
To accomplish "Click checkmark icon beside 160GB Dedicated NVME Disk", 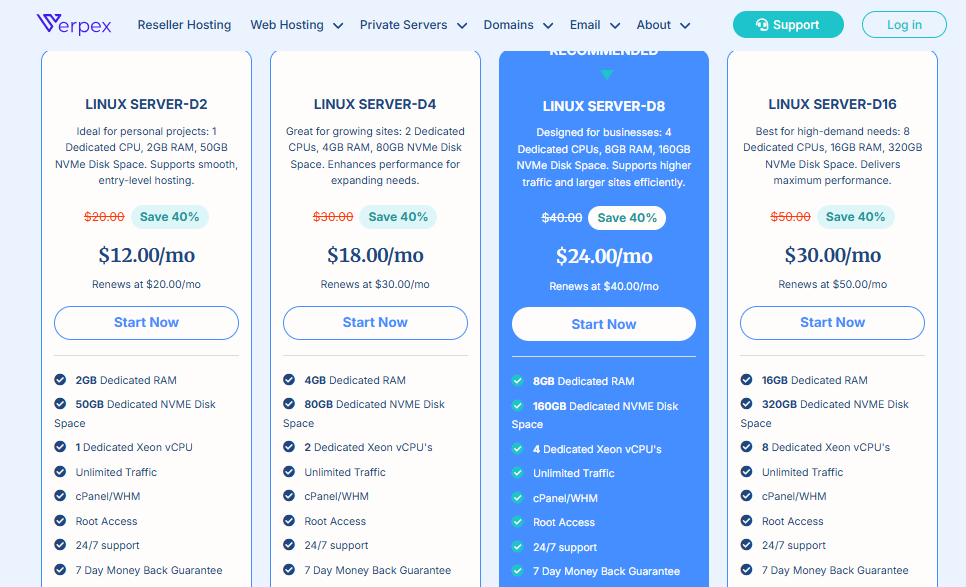I will click(x=518, y=405).
